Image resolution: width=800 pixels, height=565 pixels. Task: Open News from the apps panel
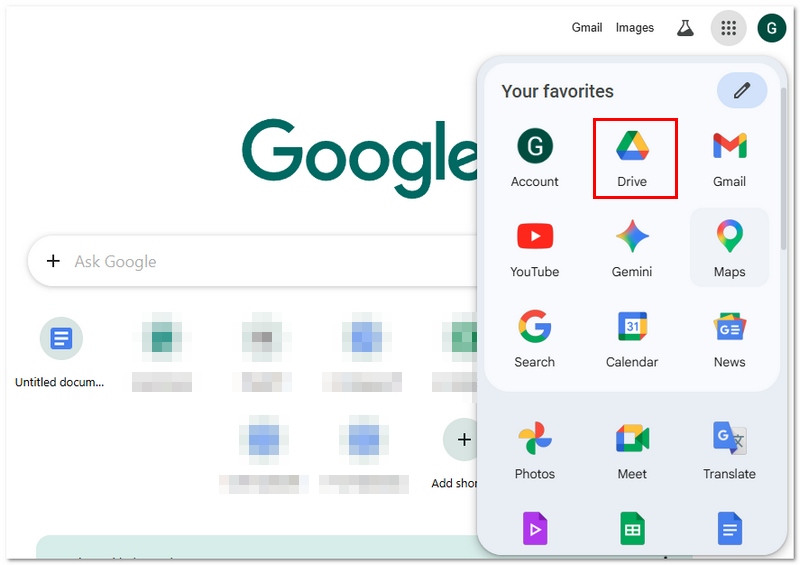(x=729, y=338)
